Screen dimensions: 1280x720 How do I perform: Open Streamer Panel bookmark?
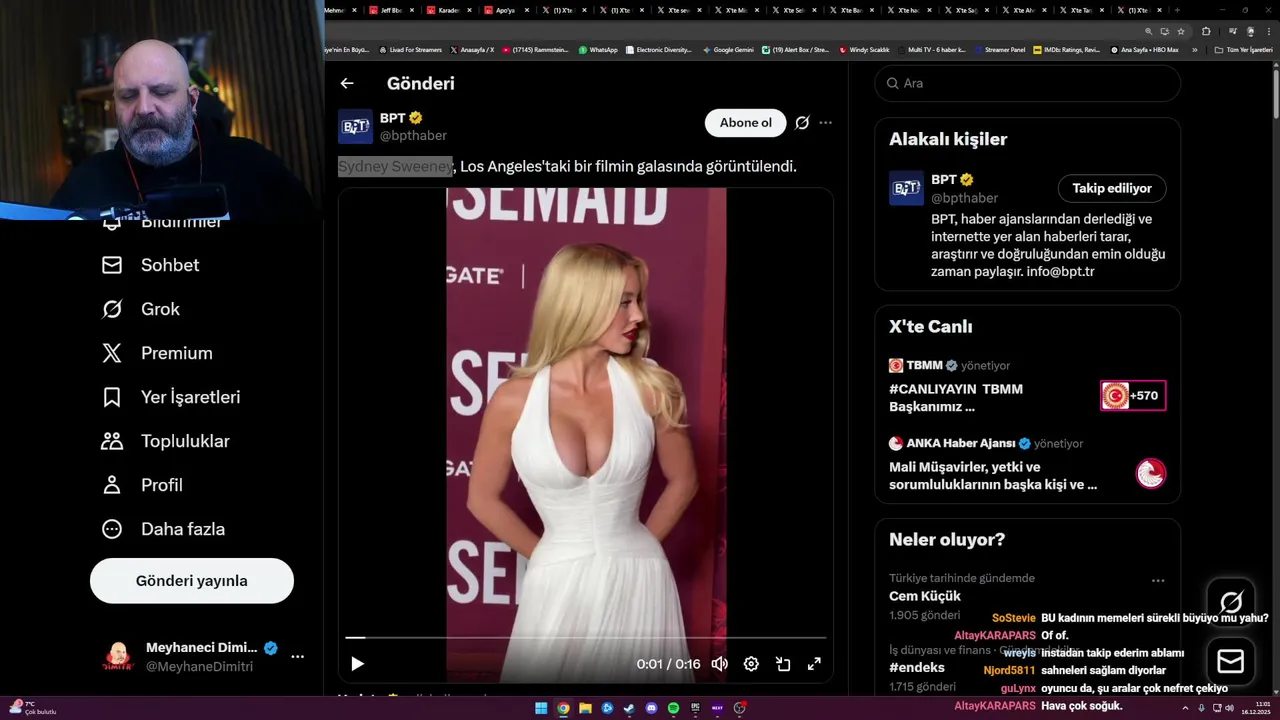[x=1000, y=50]
